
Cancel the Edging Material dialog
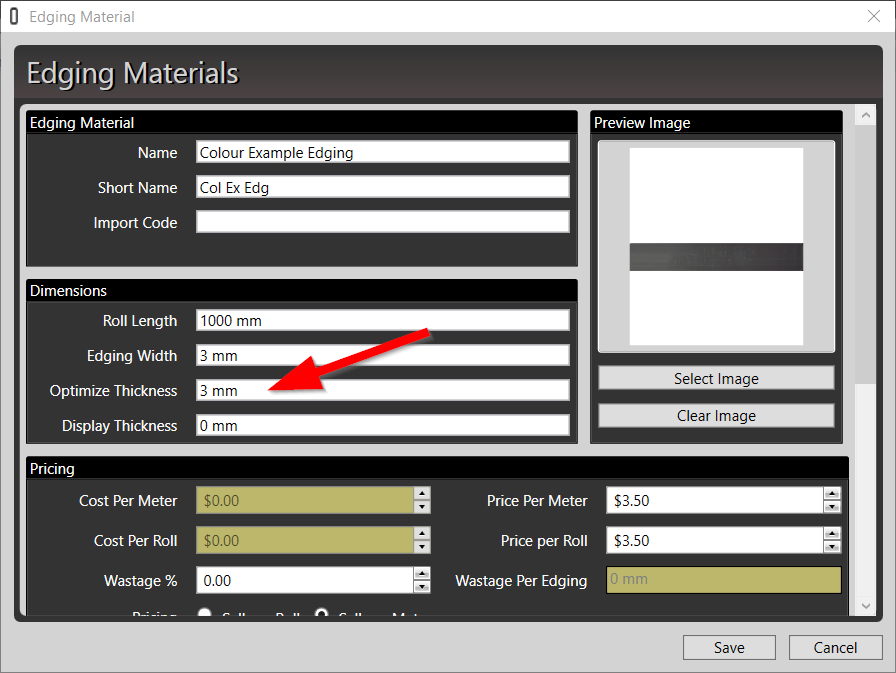point(835,647)
